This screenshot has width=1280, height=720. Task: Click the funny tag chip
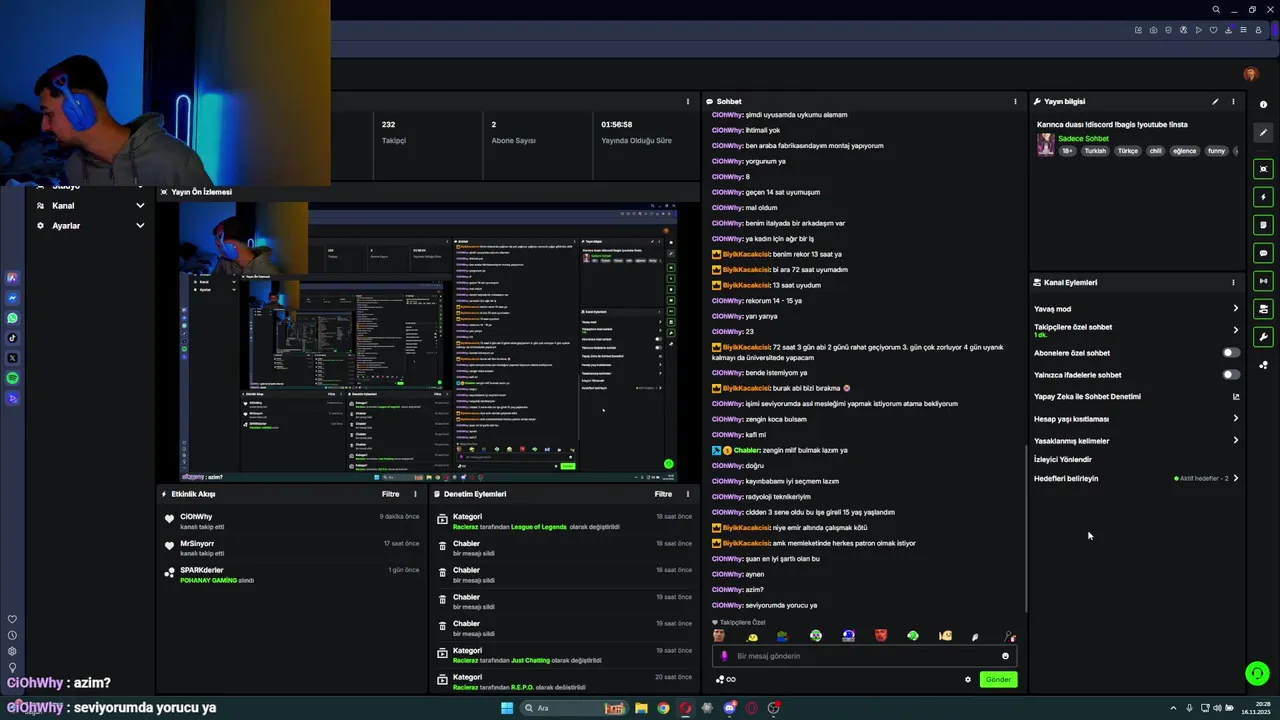pyautogui.click(x=1216, y=151)
